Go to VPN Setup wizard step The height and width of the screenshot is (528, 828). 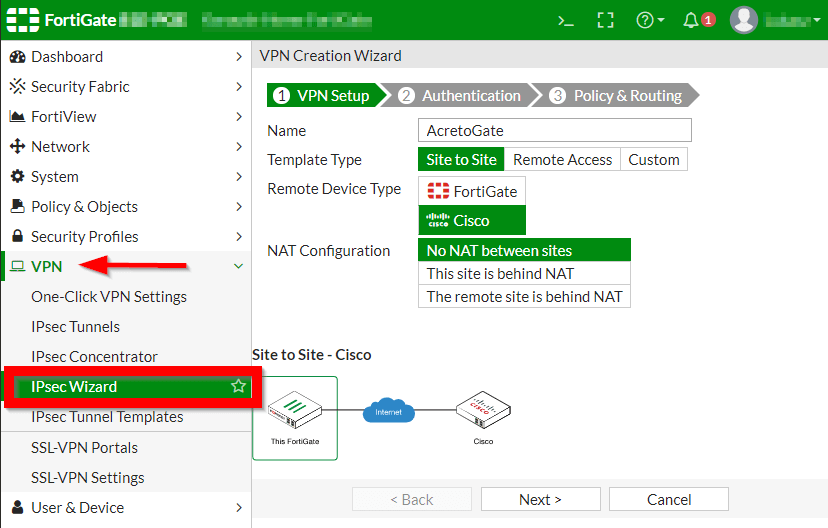pos(327,96)
